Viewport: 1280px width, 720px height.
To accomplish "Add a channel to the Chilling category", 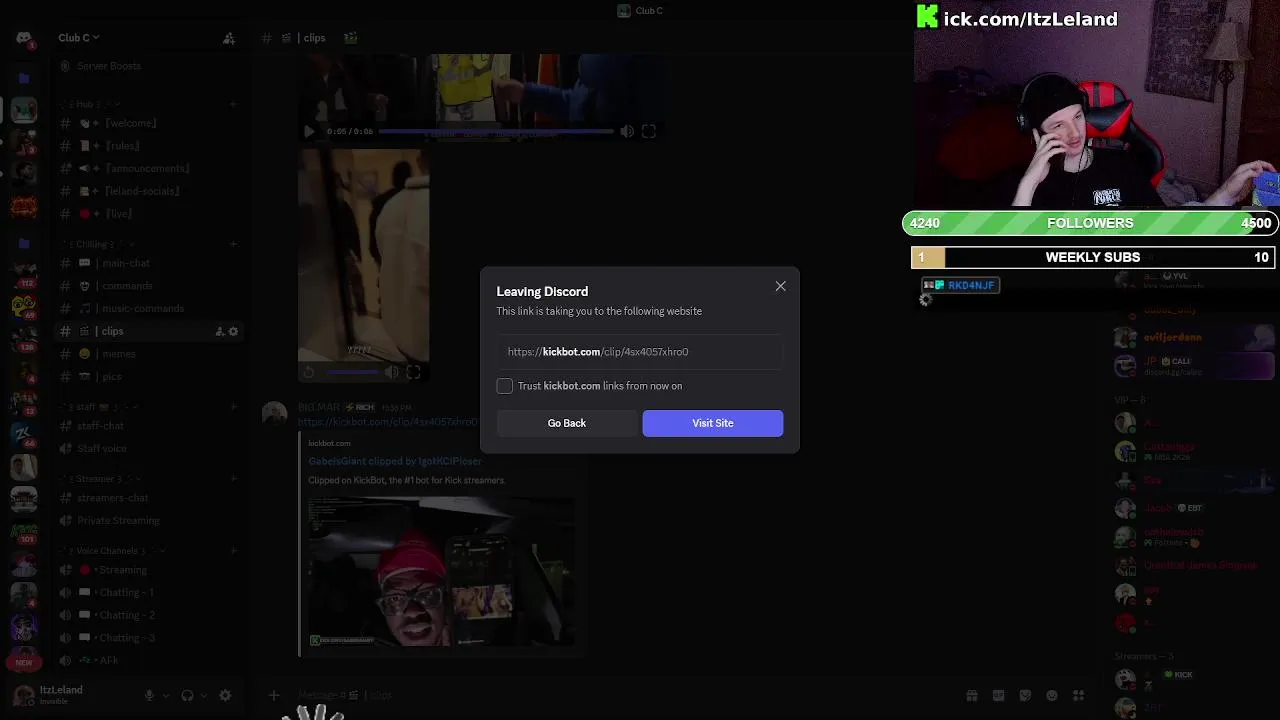I will (x=233, y=244).
